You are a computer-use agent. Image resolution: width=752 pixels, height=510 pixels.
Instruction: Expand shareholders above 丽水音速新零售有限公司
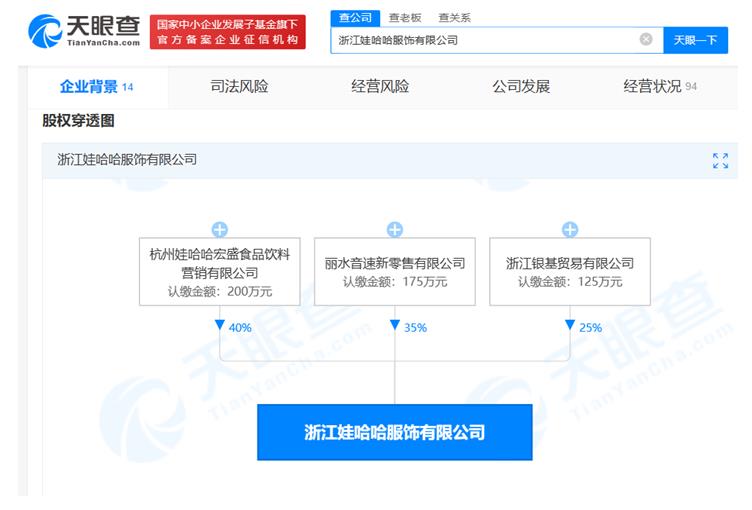click(395, 229)
